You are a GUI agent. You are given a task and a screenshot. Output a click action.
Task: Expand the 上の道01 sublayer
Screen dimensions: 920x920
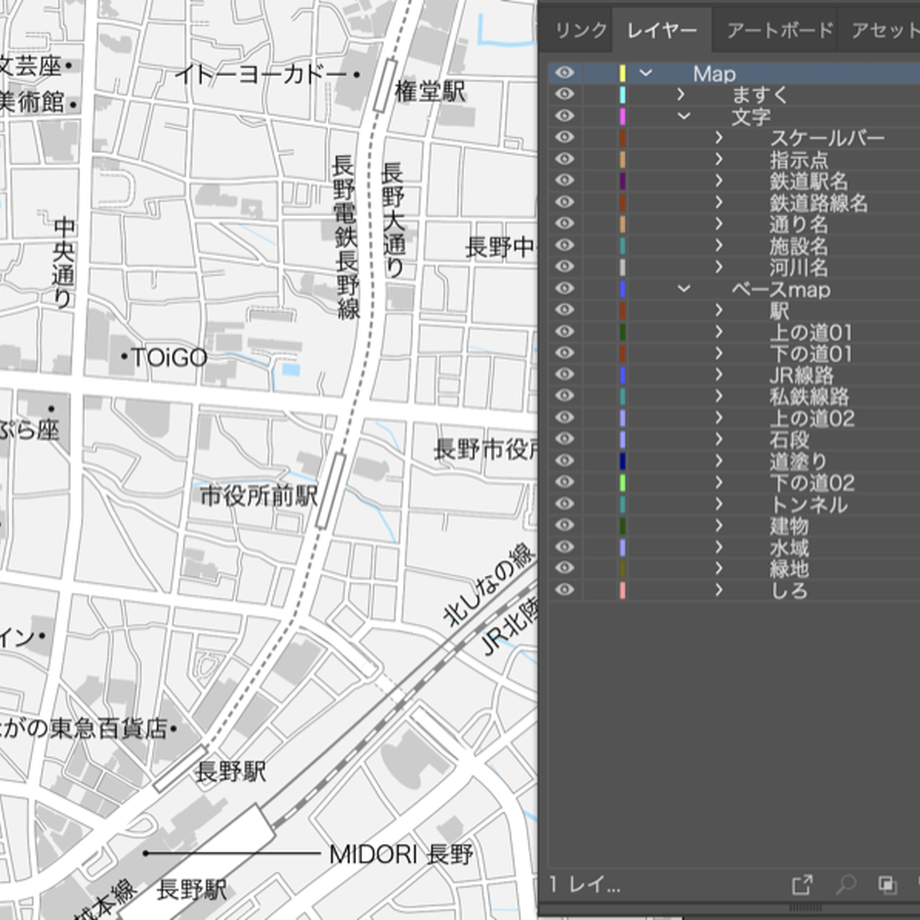click(x=719, y=332)
